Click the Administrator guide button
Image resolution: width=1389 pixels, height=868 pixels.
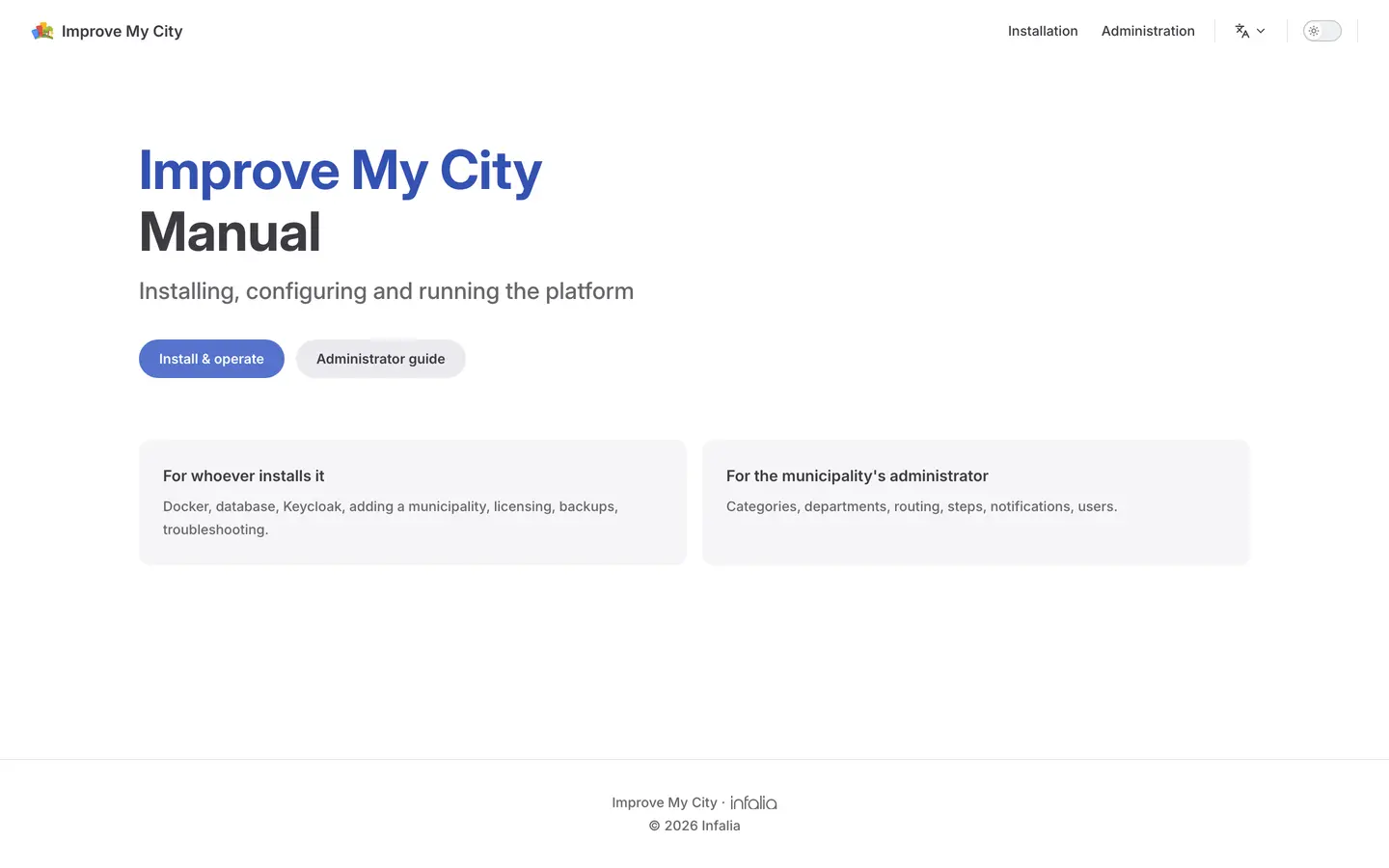381,359
